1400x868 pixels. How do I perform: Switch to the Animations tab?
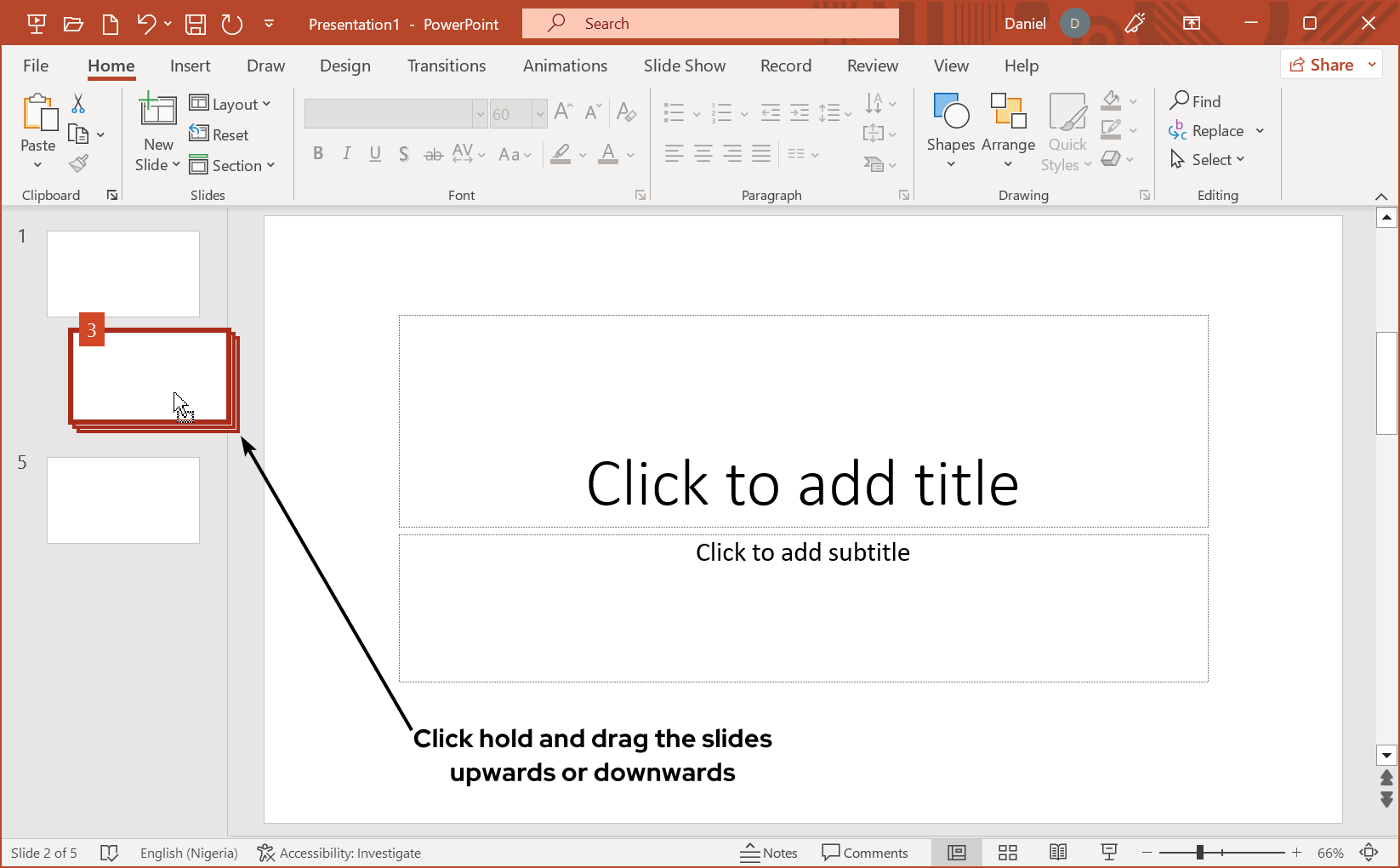[565, 66]
